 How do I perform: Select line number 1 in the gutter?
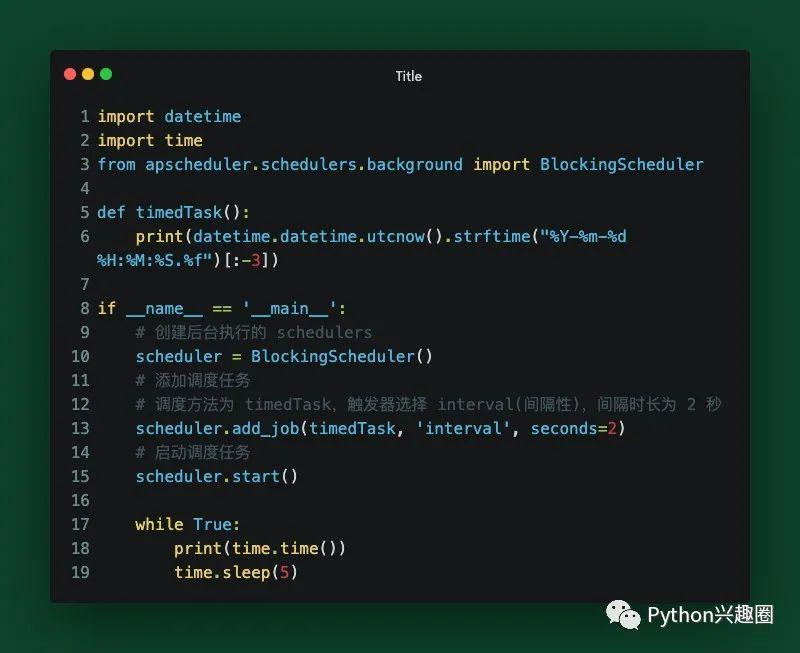click(84, 116)
